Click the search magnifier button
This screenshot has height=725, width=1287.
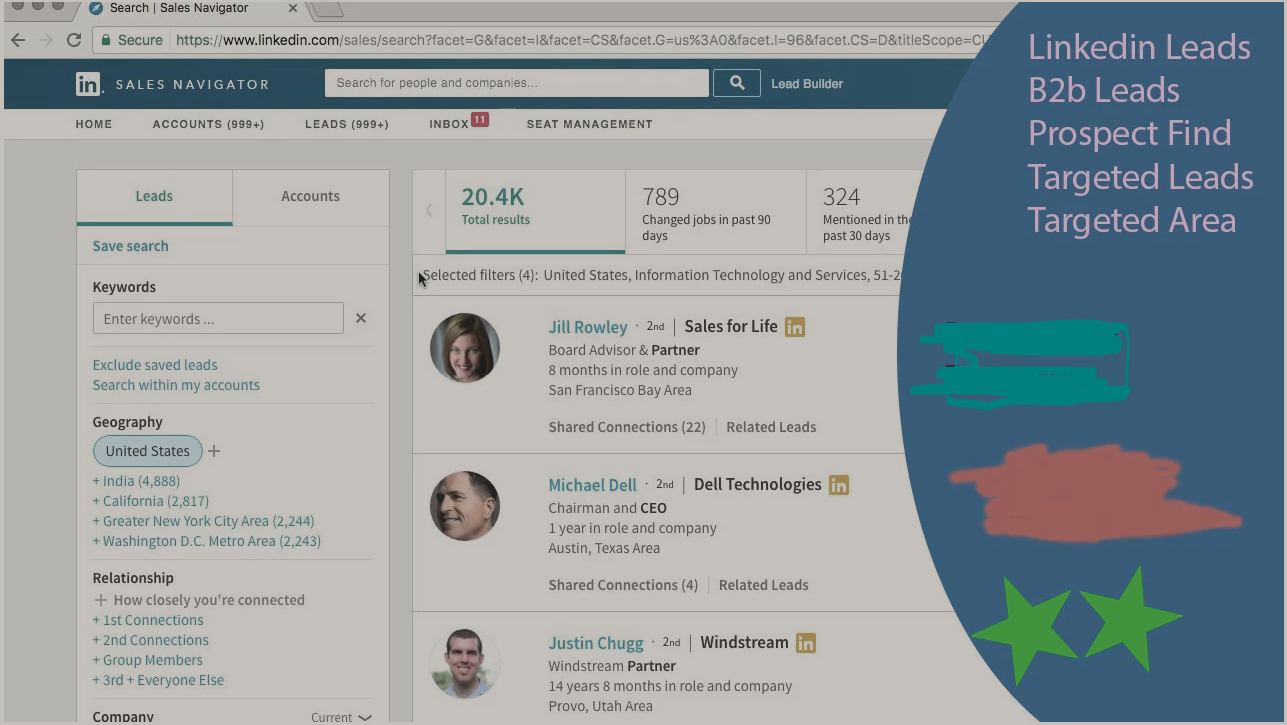tap(737, 82)
